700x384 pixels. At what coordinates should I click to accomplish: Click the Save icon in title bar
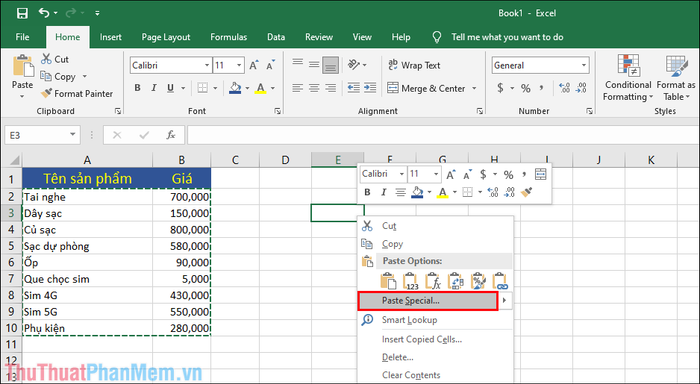tap(22, 13)
